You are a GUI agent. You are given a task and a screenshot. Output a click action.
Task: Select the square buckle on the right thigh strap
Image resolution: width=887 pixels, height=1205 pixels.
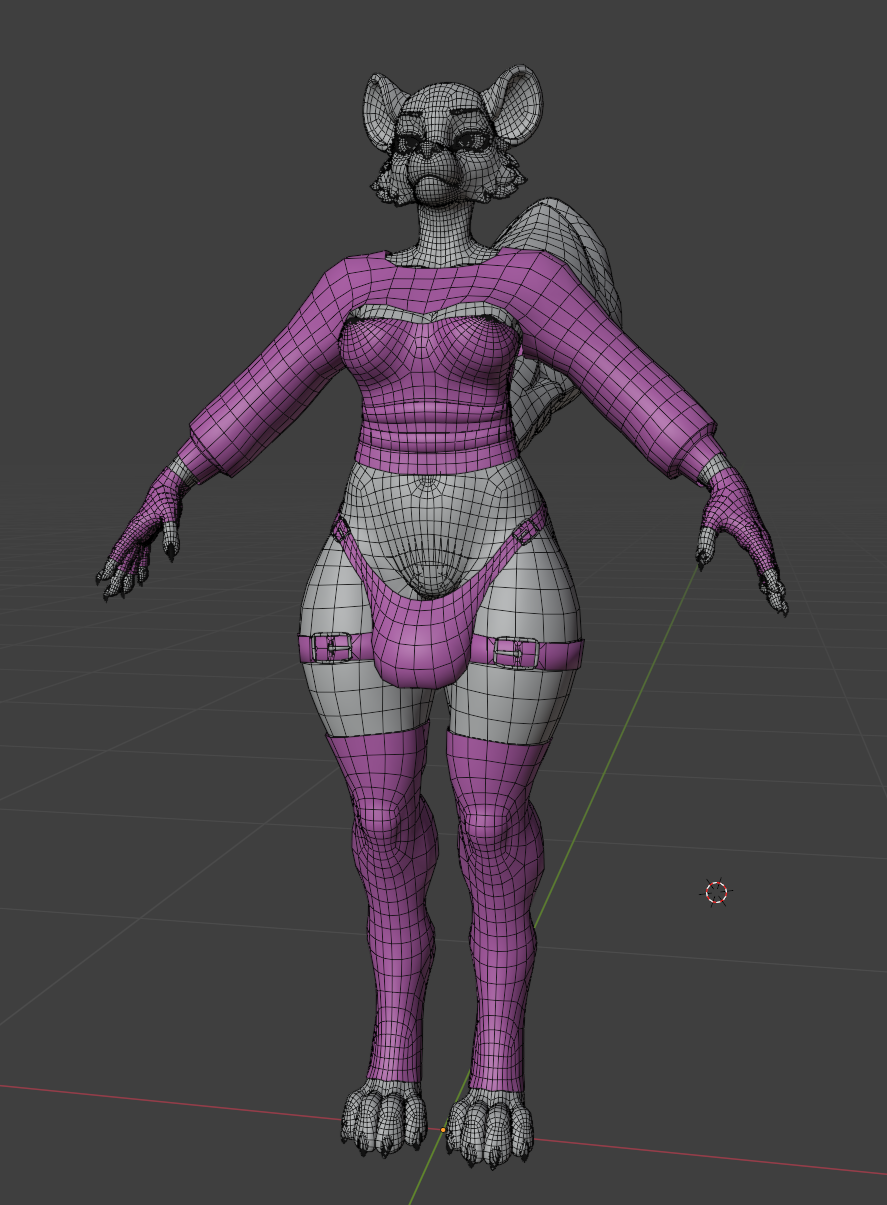click(x=514, y=652)
